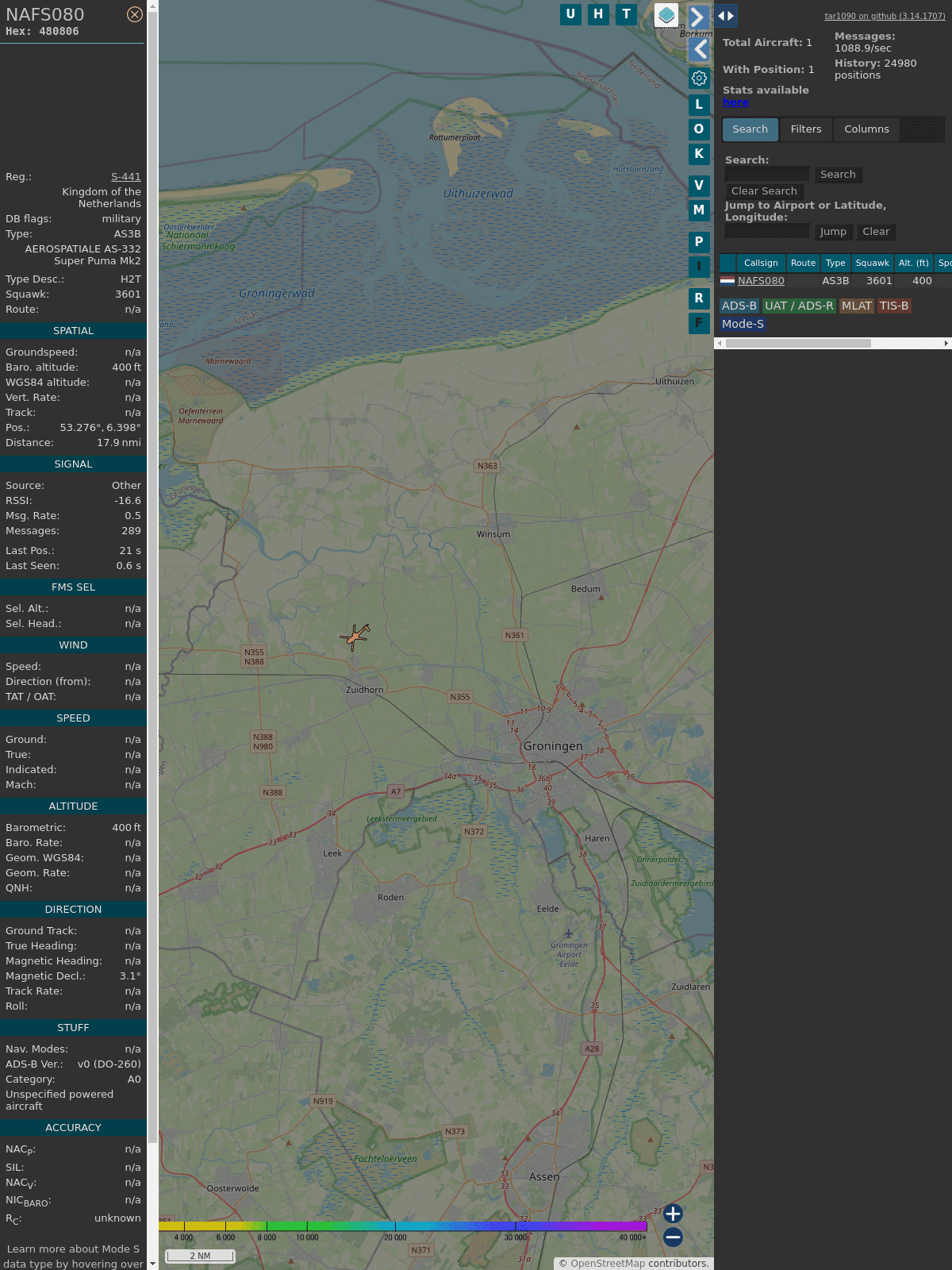
Task: Open the stats available 'here' link
Action: click(x=735, y=102)
